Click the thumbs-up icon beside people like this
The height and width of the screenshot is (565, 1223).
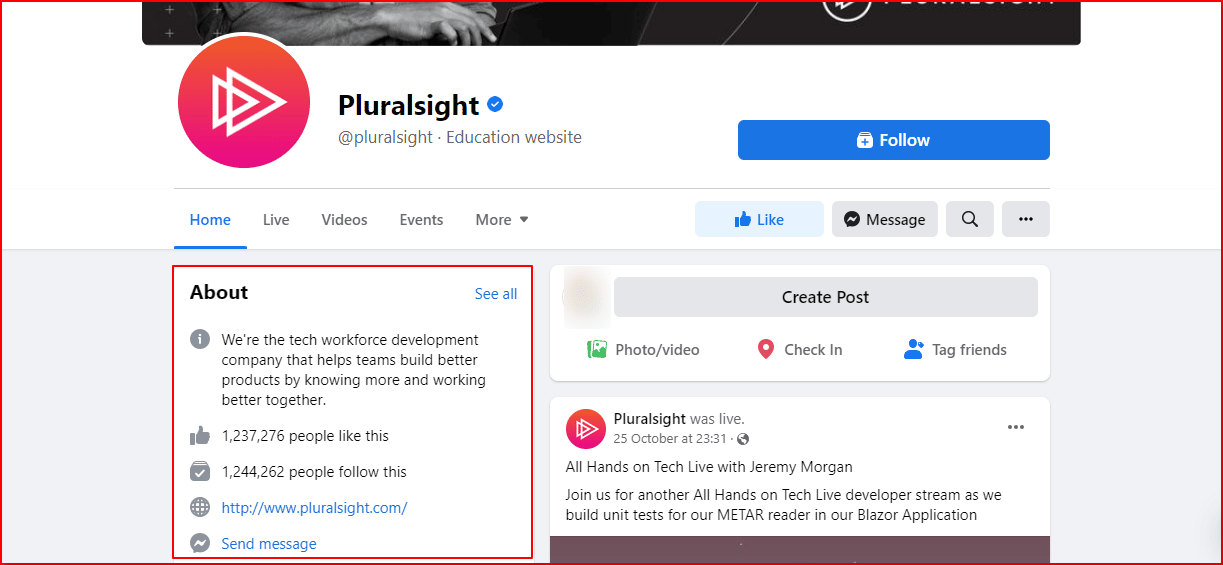pyautogui.click(x=200, y=435)
